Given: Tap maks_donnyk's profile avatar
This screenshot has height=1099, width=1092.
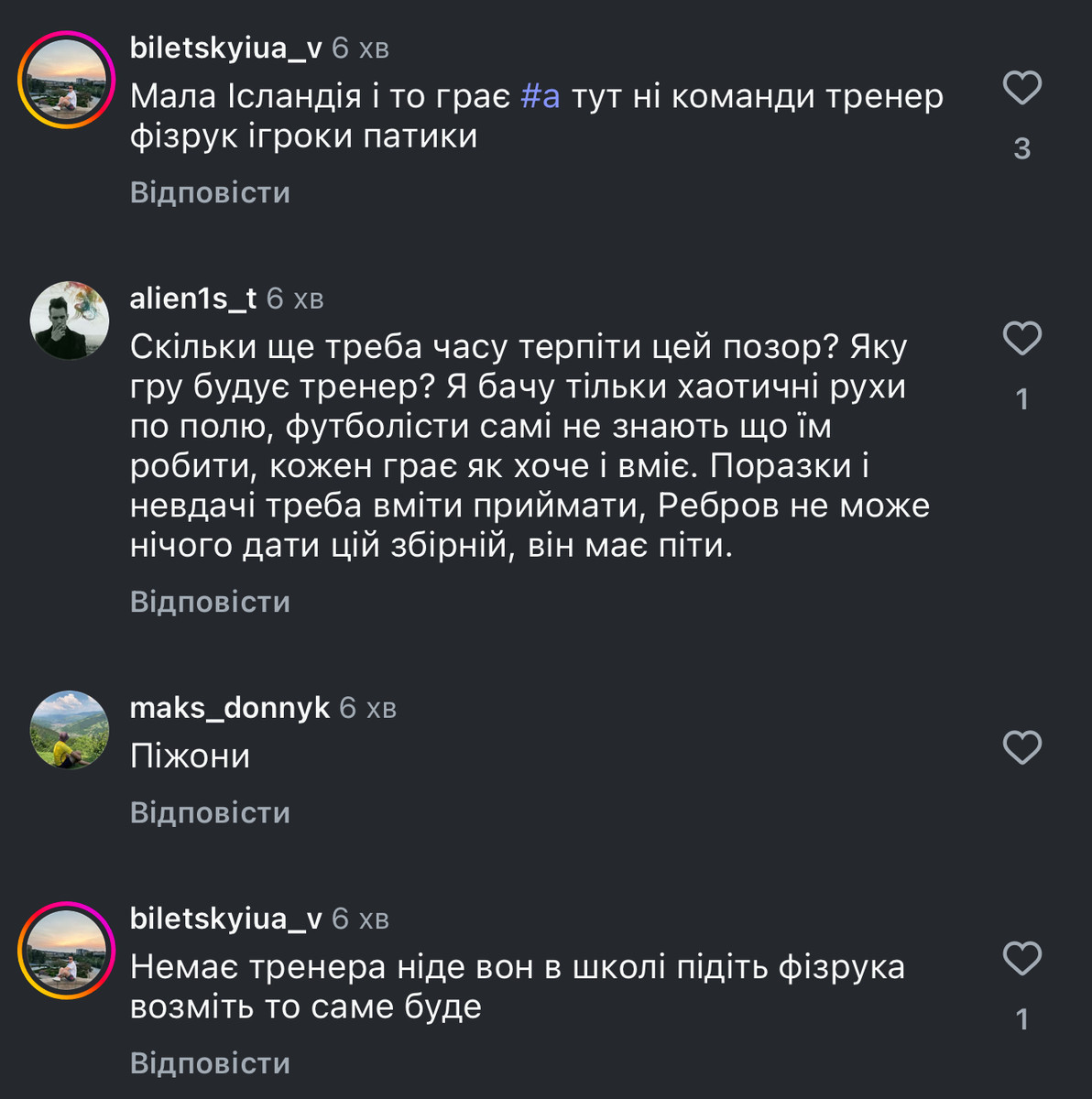Looking at the screenshot, I should (70, 730).
